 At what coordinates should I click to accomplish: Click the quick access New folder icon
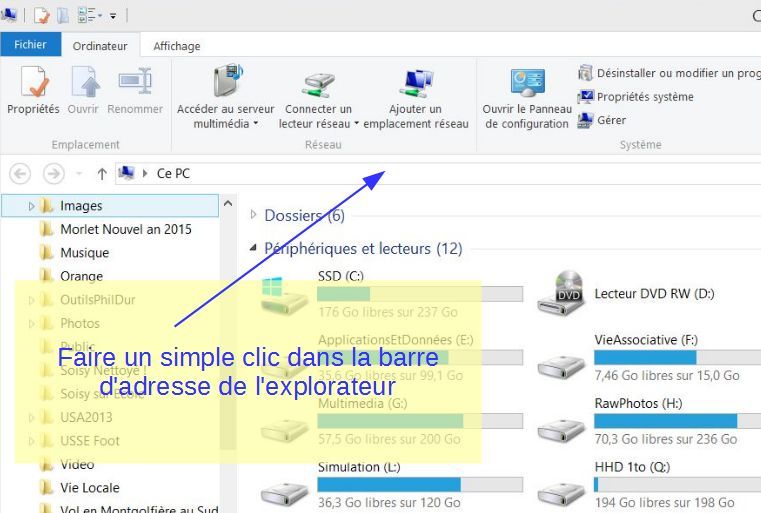click(x=63, y=16)
